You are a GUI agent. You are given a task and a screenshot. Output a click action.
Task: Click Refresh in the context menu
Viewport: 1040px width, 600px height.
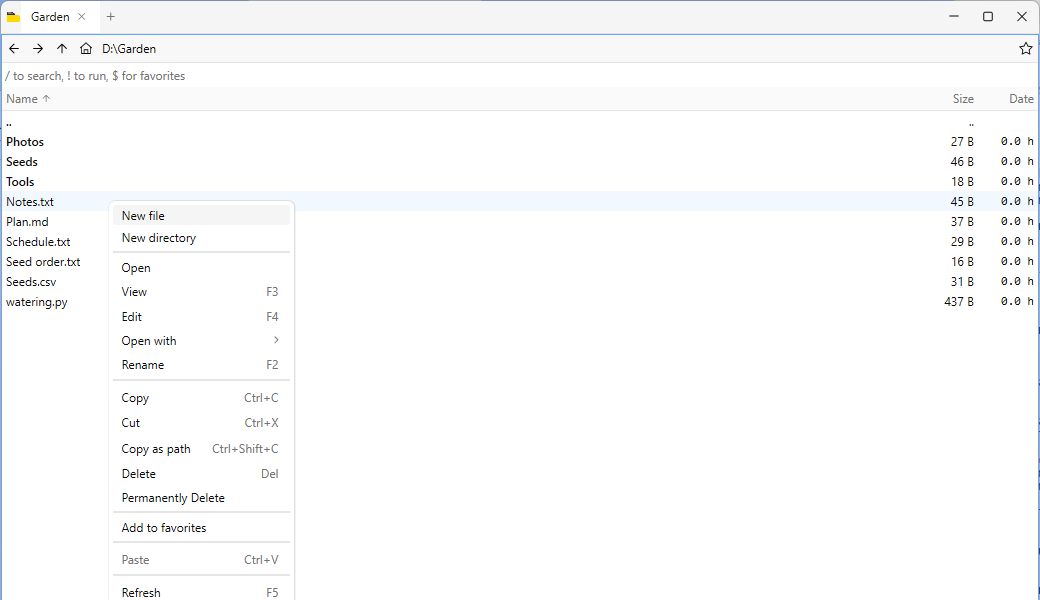click(202, 592)
